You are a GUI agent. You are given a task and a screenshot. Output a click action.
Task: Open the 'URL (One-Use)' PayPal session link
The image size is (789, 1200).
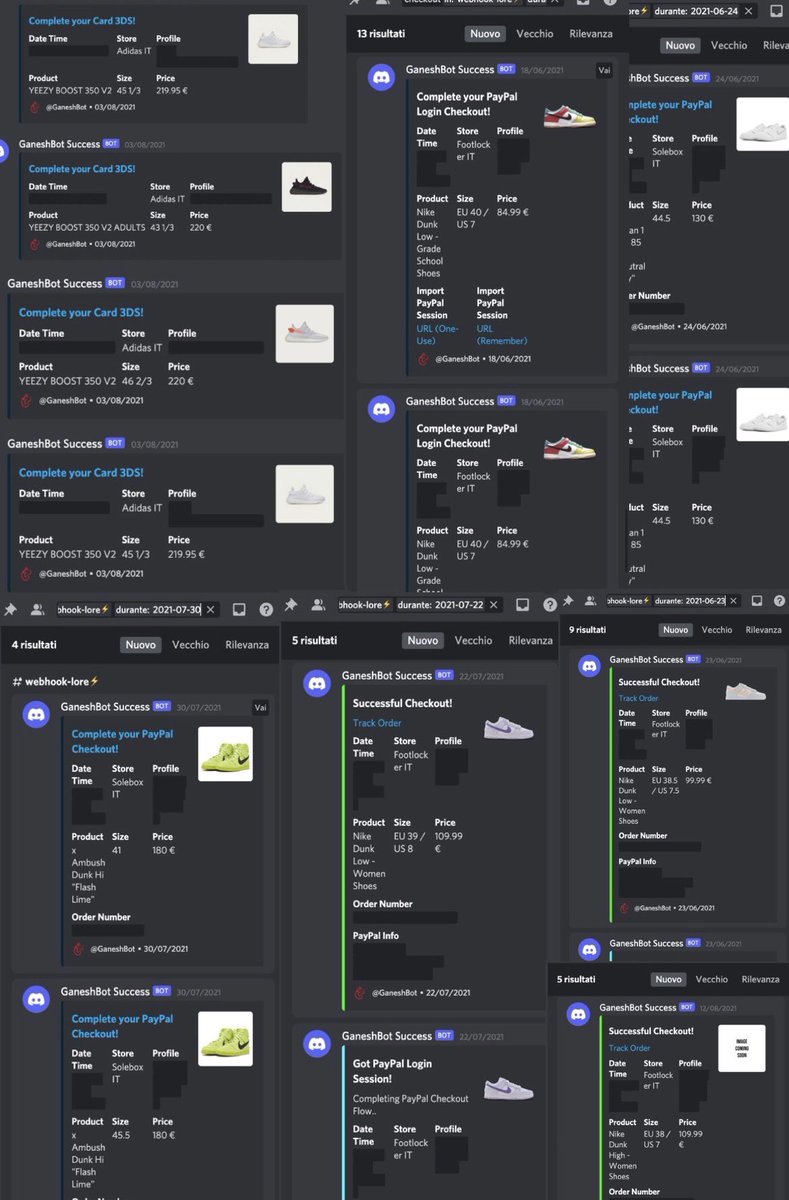click(x=439, y=334)
